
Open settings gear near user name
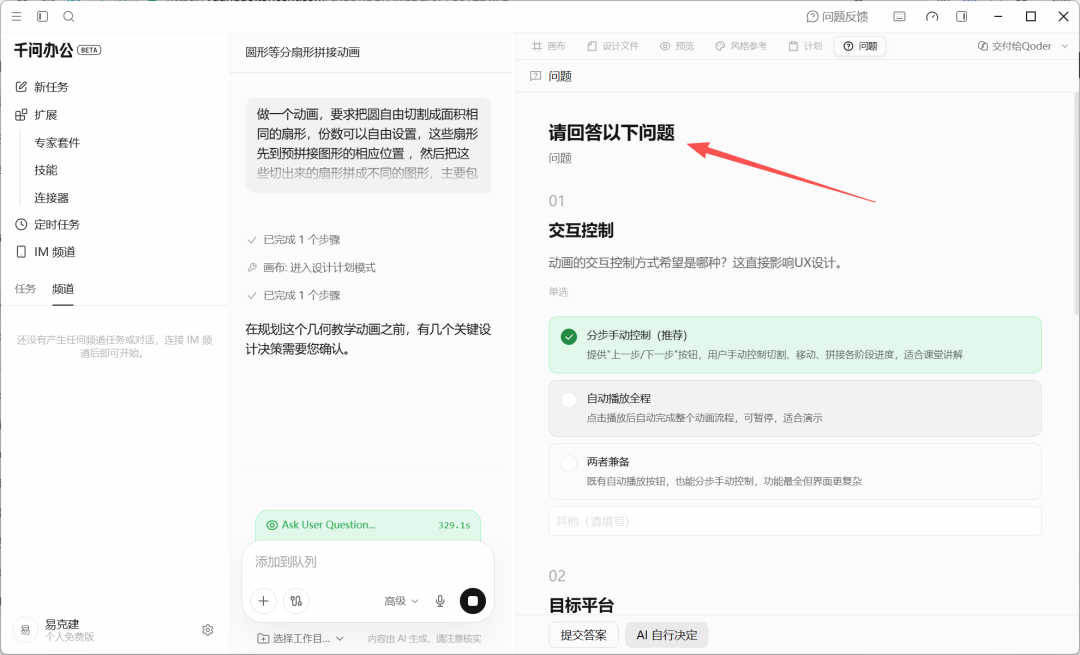pos(207,630)
